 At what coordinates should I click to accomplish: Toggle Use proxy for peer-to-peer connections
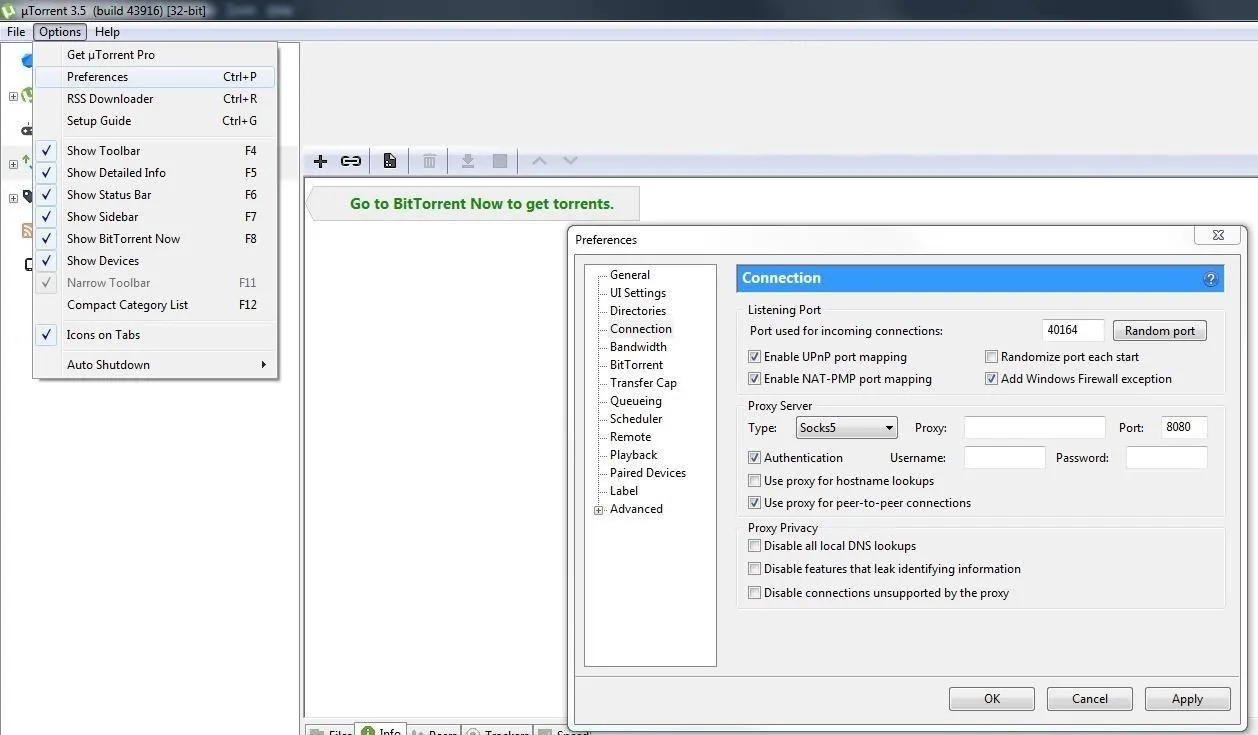point(755,503)
